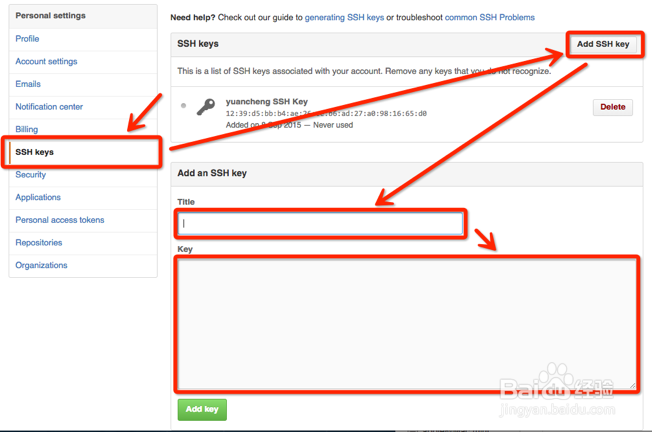Go to Applications settings
Image resolution: width=652 pixels, height=432 pixels.
(x=38, y=197)
